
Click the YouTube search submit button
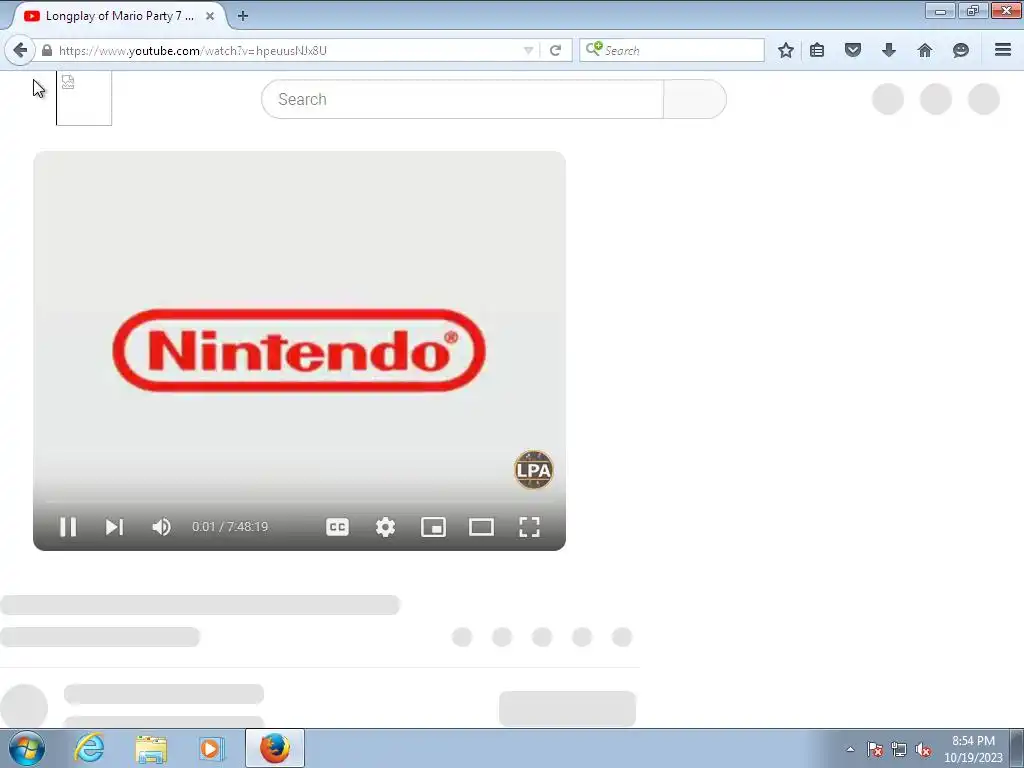[x=695, y=99]
